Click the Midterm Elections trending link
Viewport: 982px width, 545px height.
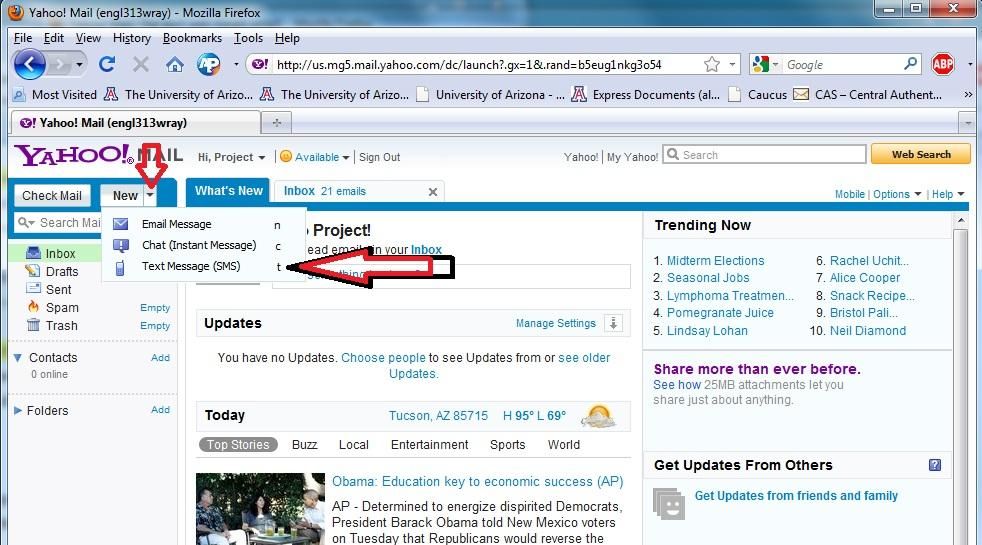coord(715,261)
